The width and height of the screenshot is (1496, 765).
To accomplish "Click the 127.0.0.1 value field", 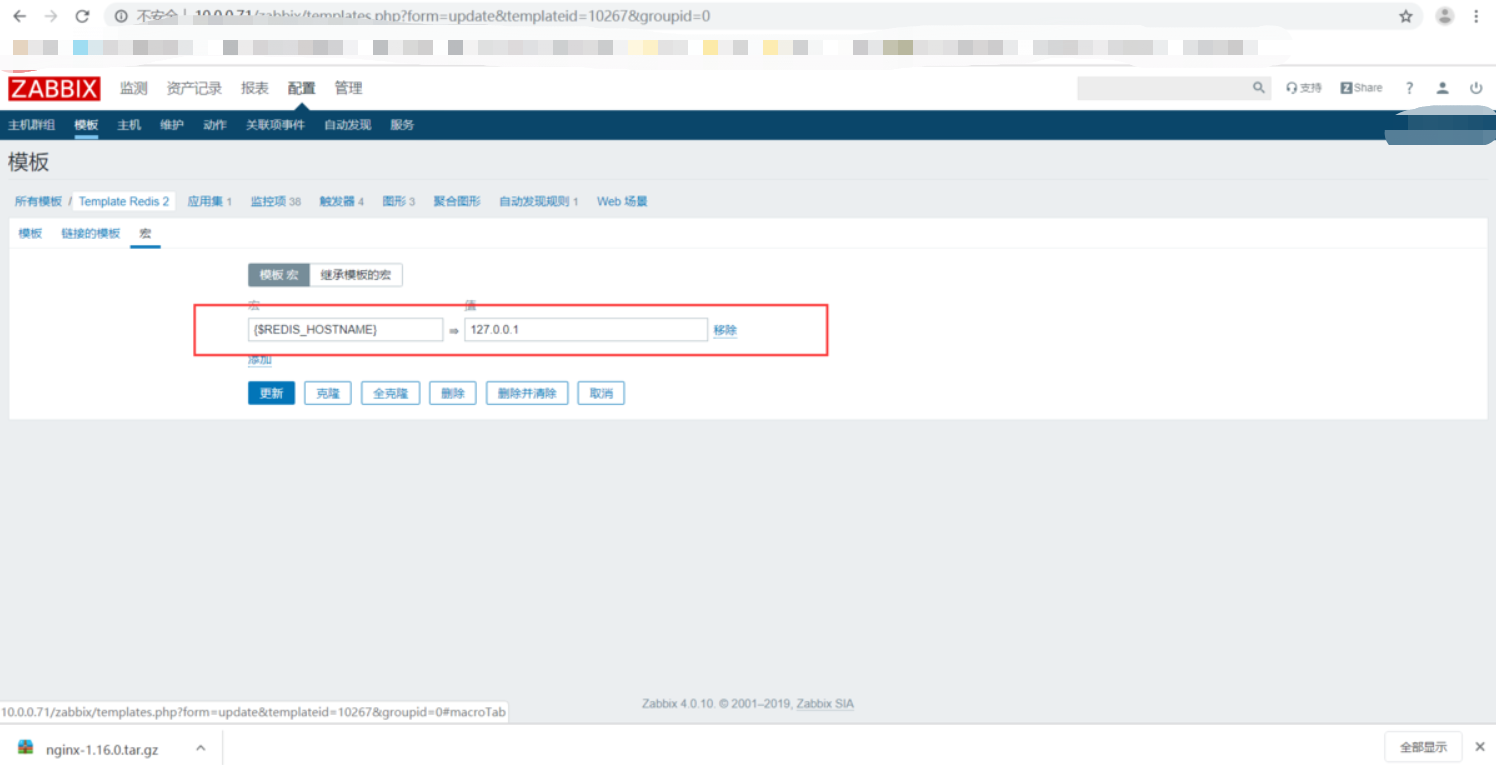I will point(586,329).
